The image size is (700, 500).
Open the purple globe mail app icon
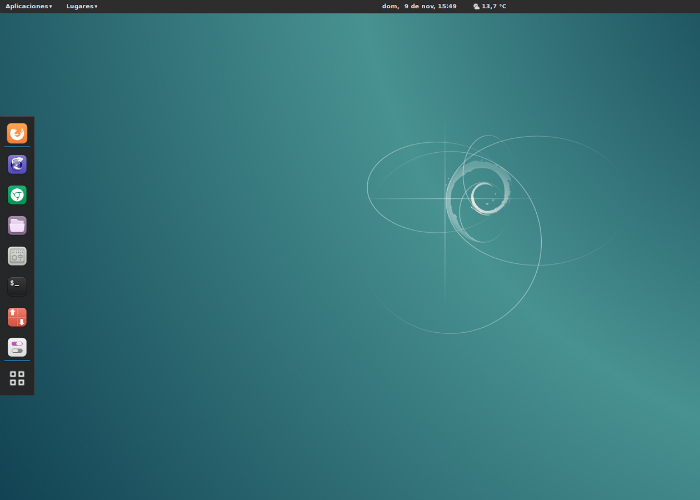pyautogui.click(x=17, y=164)
